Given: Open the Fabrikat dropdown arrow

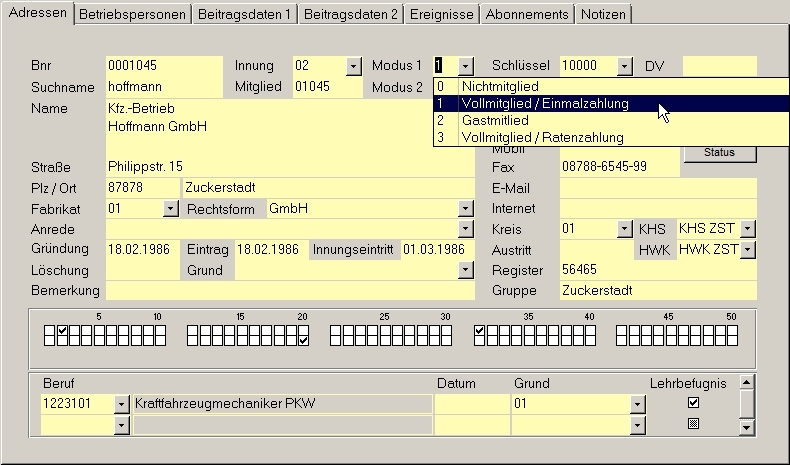Looking at the screenshot, I should click(x=170, y=209).
